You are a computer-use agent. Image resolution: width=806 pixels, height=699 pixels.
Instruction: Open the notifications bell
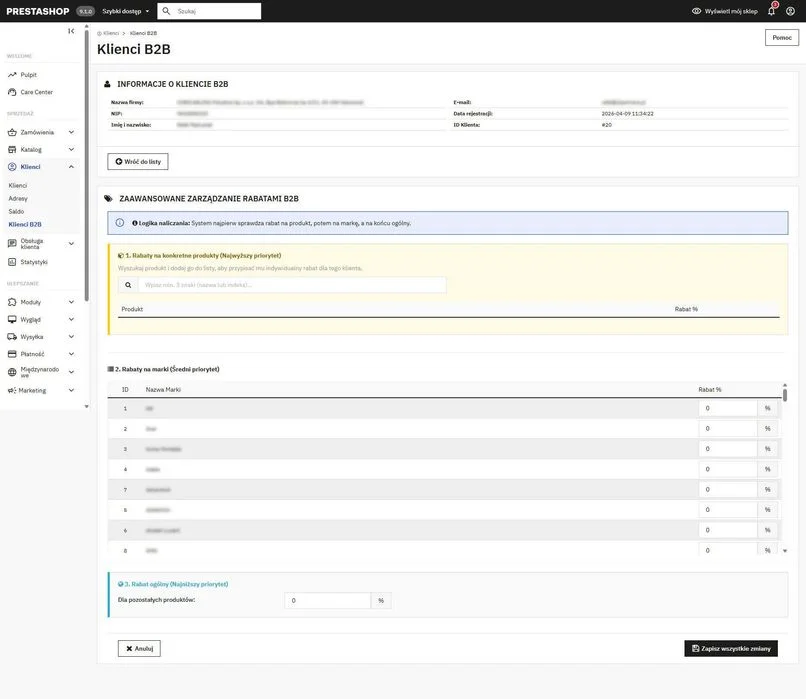pos(772,11)
